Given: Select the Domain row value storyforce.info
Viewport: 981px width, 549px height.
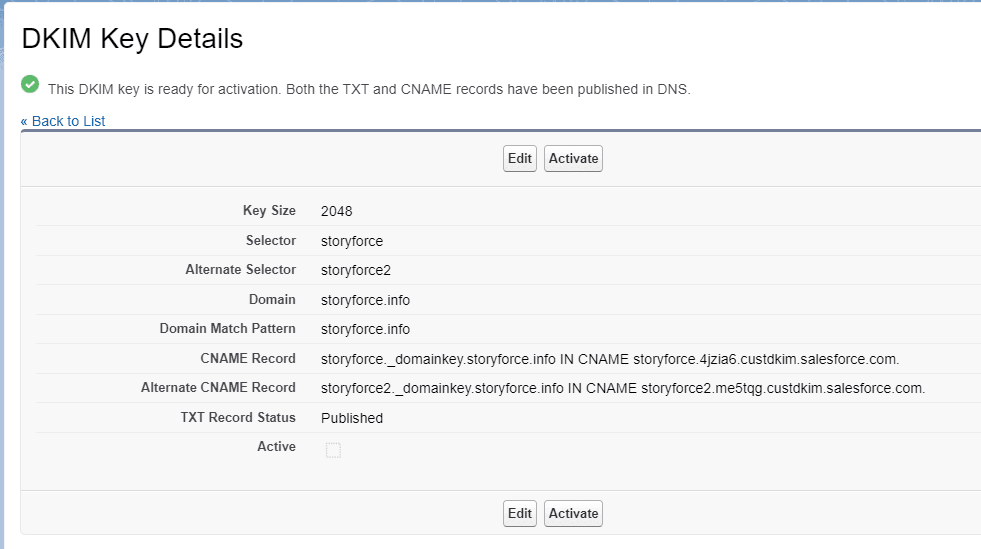Looking at the screenshot, I should pyautogui.click(x=365, y=300).
